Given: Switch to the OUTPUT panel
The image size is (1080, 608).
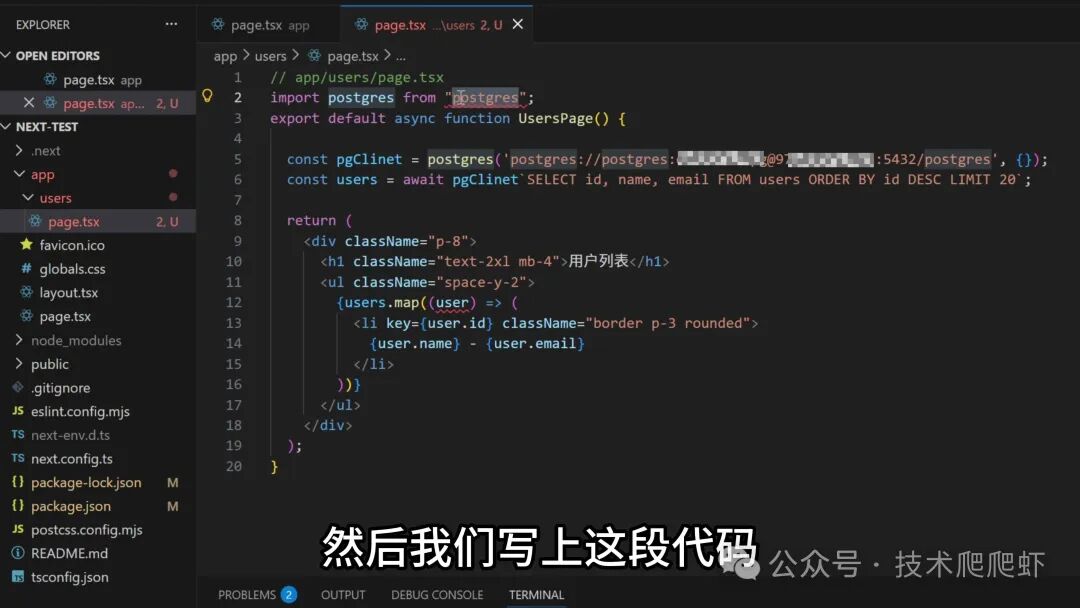Looking at the screenshot, I should [x=343, y=594].
